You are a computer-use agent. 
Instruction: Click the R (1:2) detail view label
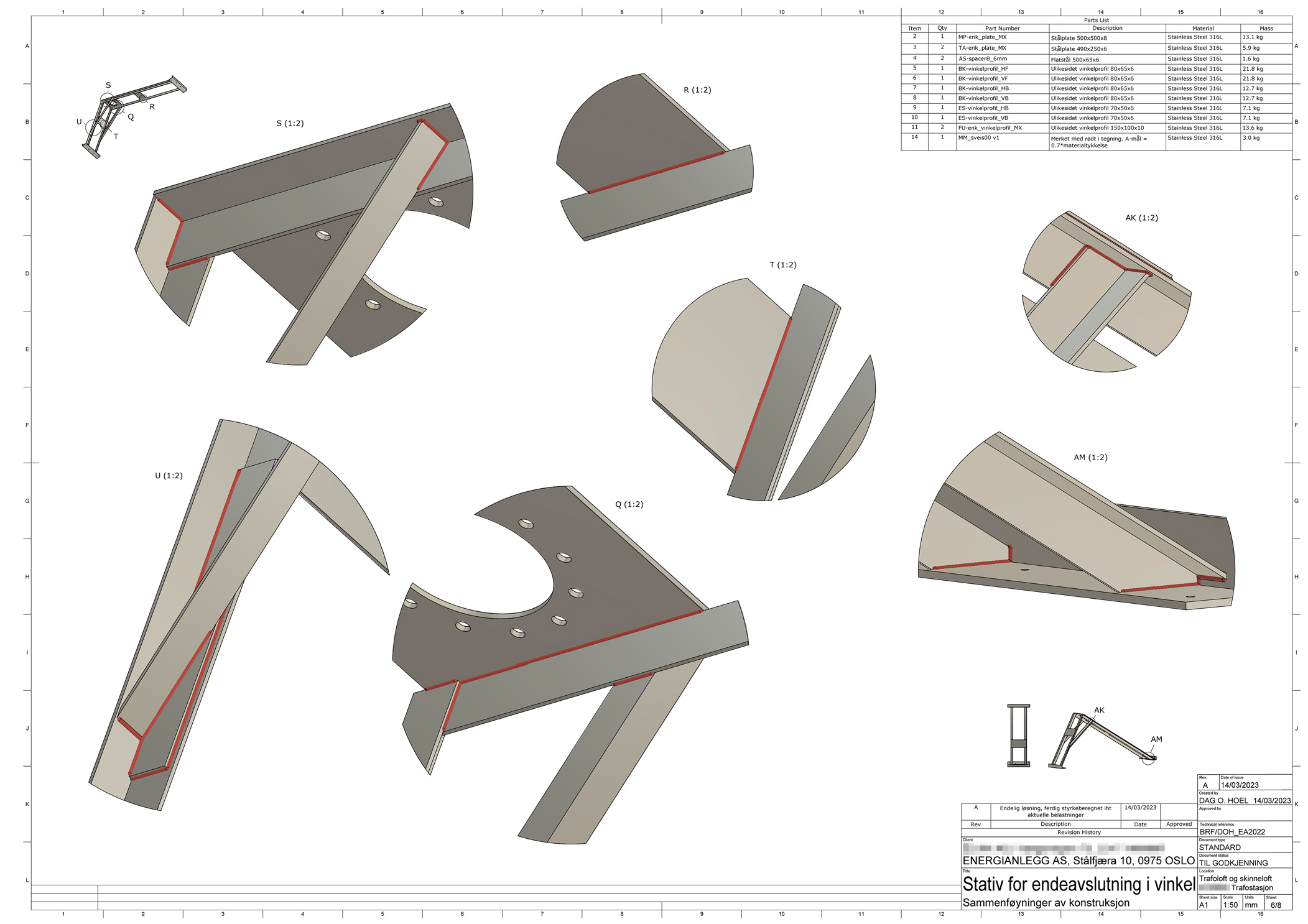(697, 90)
